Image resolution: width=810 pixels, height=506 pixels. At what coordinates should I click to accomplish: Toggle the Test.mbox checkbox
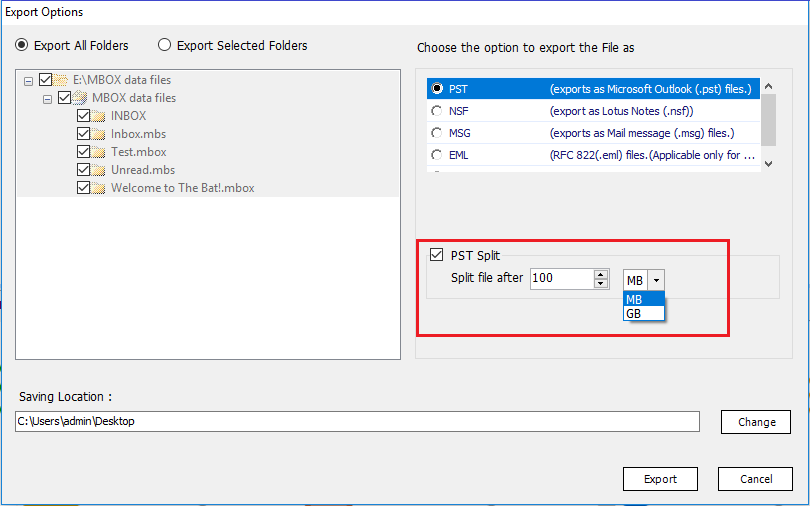coord(83,151)
